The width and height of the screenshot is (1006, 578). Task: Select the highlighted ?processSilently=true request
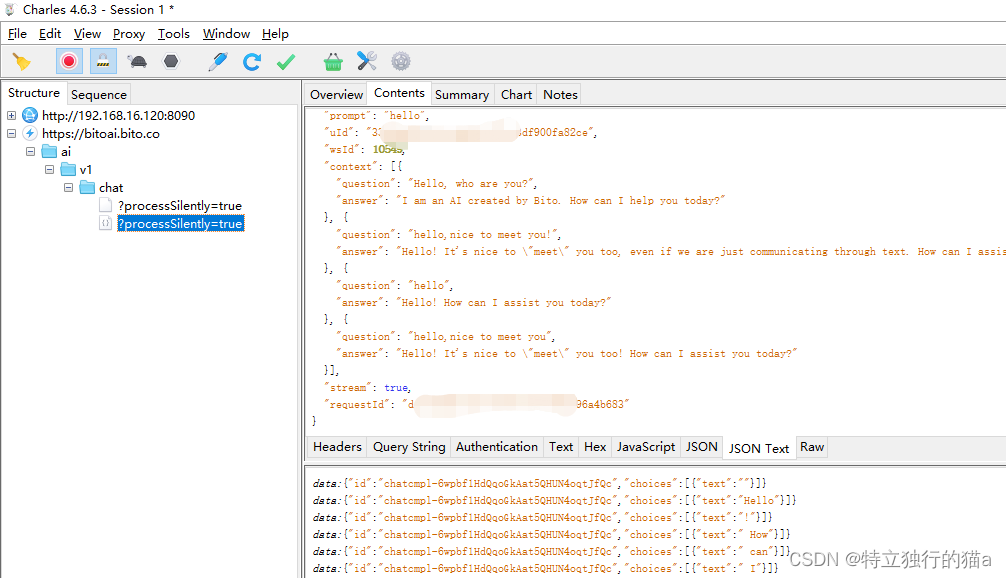click(x=180, y=223)
